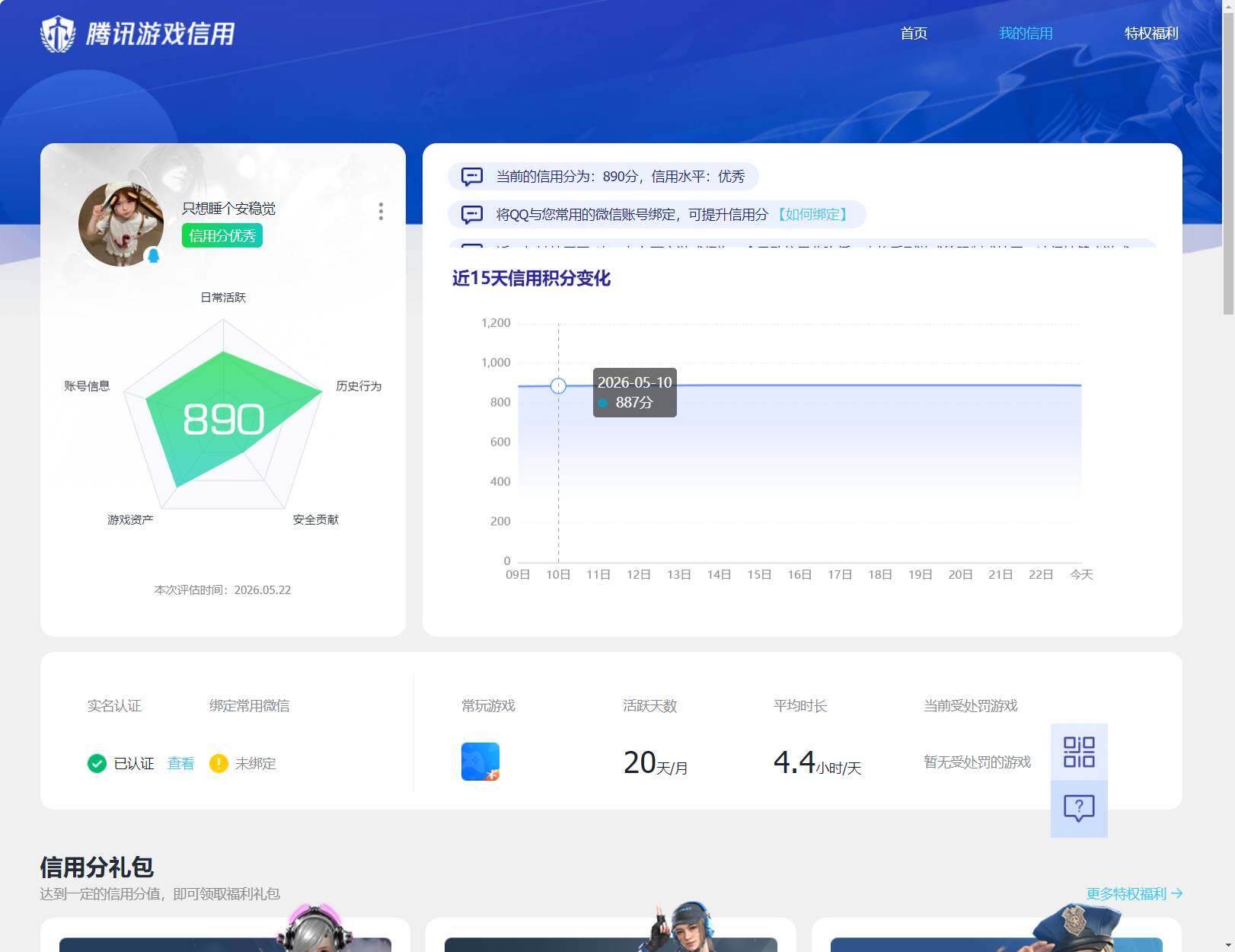The height and width of the screenshot is (952, 1235).
Task: Open the three-dot menu on profile card
Action: coord(381,212)
